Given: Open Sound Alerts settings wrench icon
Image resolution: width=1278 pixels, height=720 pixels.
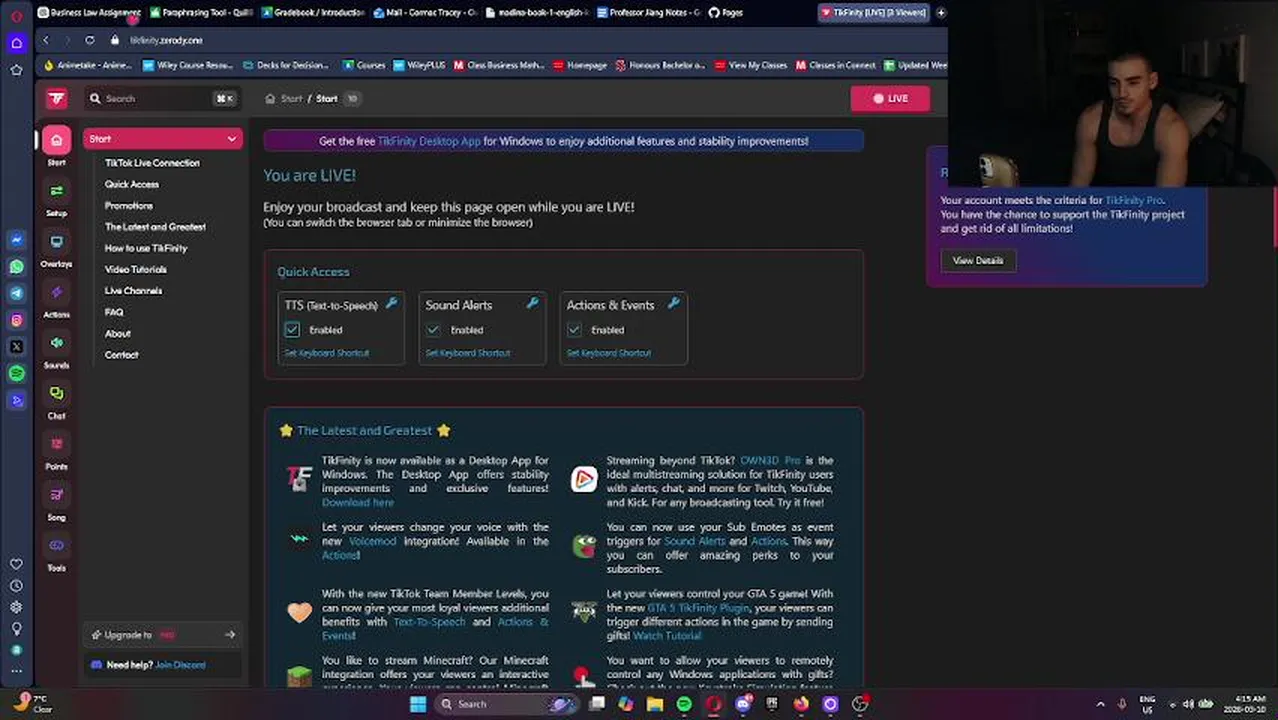Looking at the screenshot, I should 532,304.
